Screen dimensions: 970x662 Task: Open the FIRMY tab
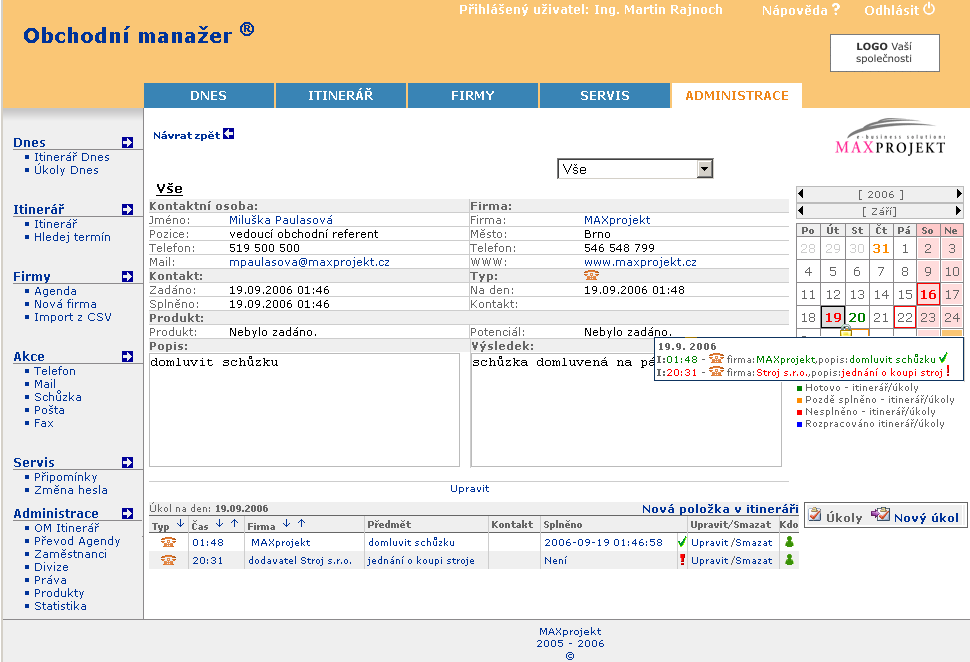coord(473,95)
